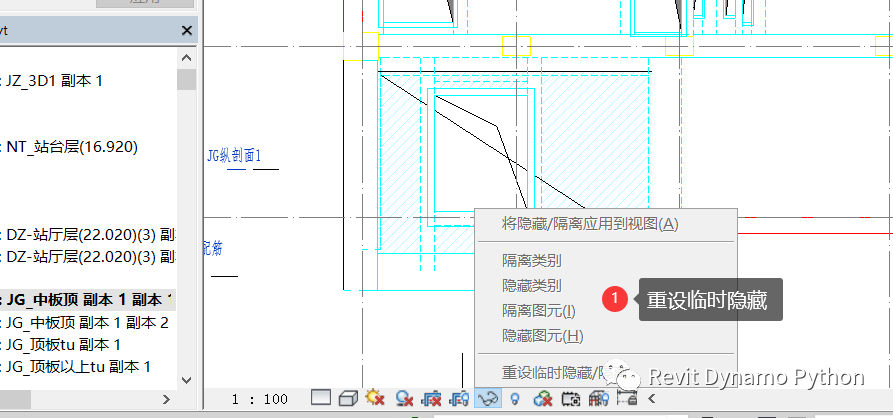
Task: Click the browser scrollbar down arrow
Action: (x=186, y=379)
